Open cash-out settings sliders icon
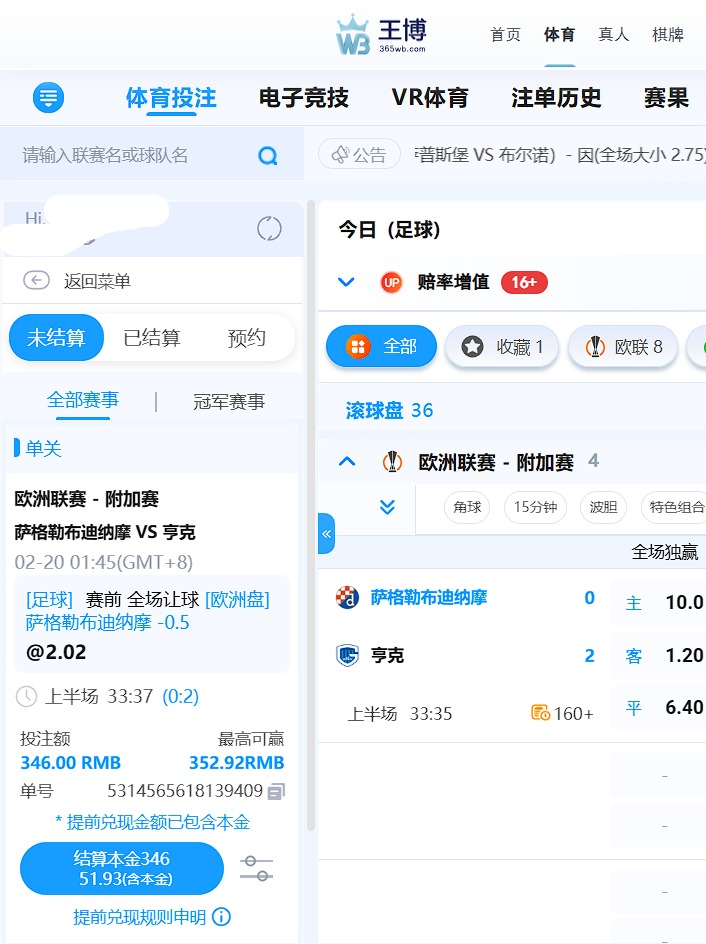The image size is (706, 944). coord(257,868)
